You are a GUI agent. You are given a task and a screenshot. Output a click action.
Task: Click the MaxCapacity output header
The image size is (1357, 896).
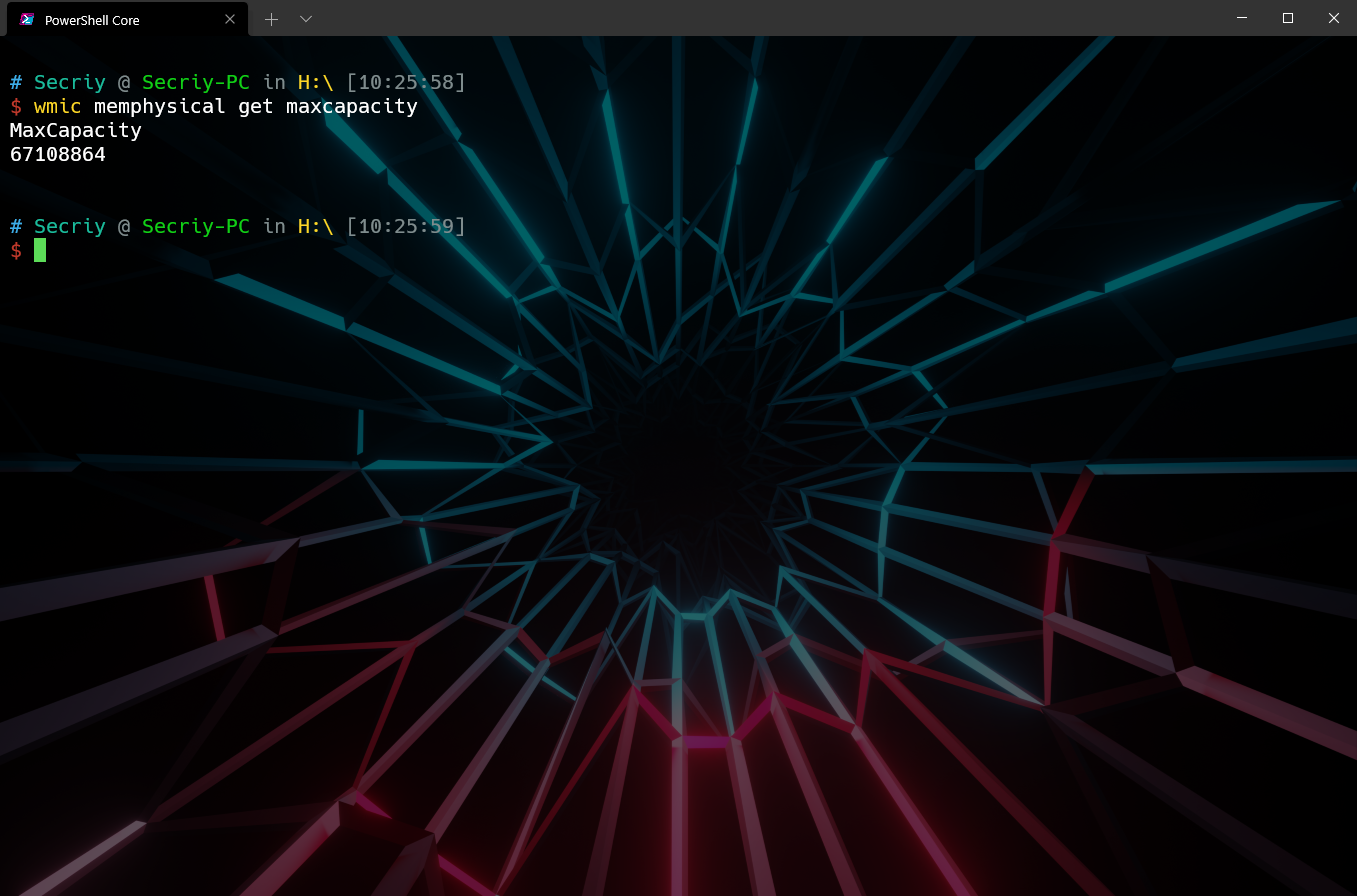[76, 130]
